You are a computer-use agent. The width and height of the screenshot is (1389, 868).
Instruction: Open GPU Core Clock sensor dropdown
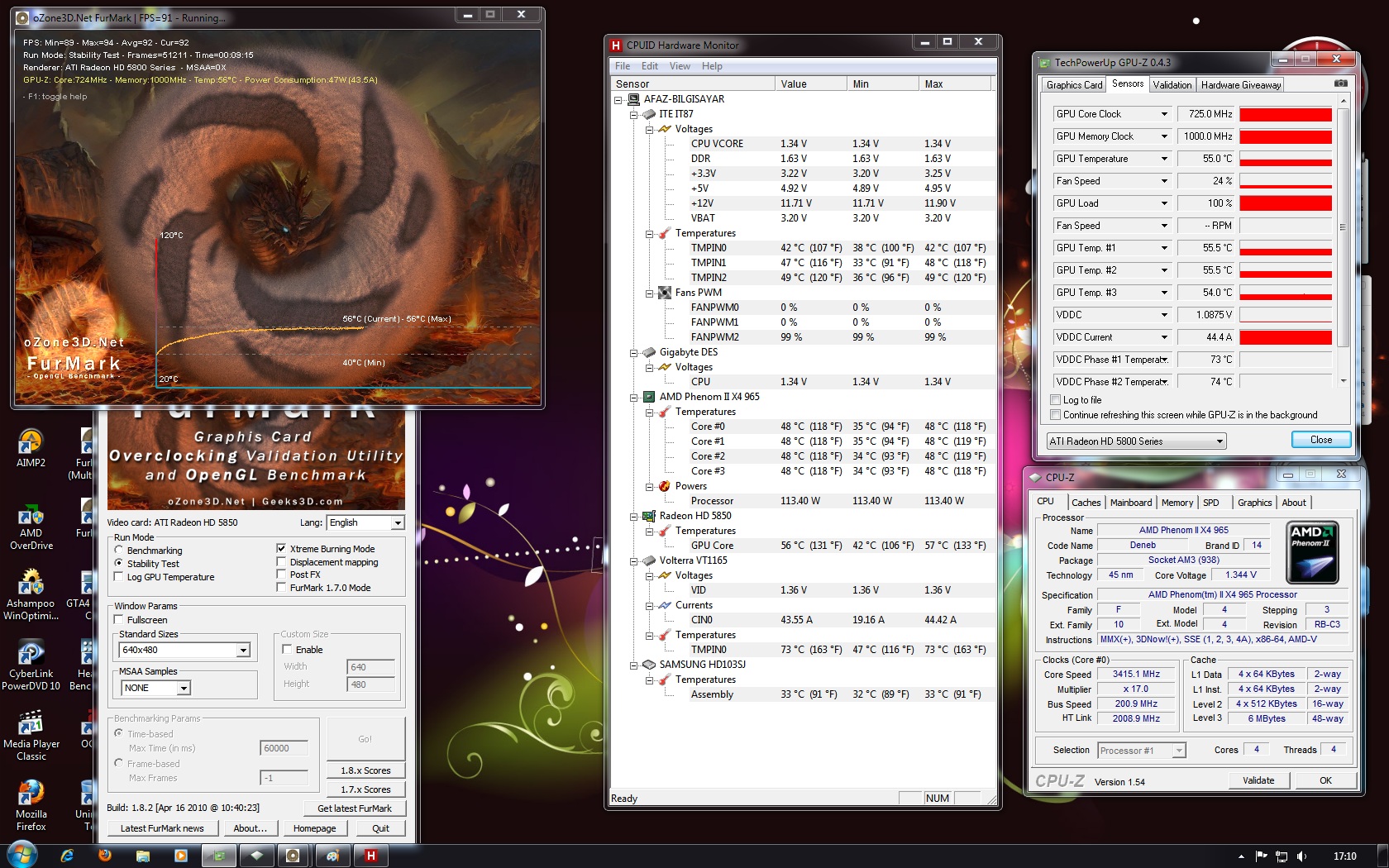point(1112,114)
